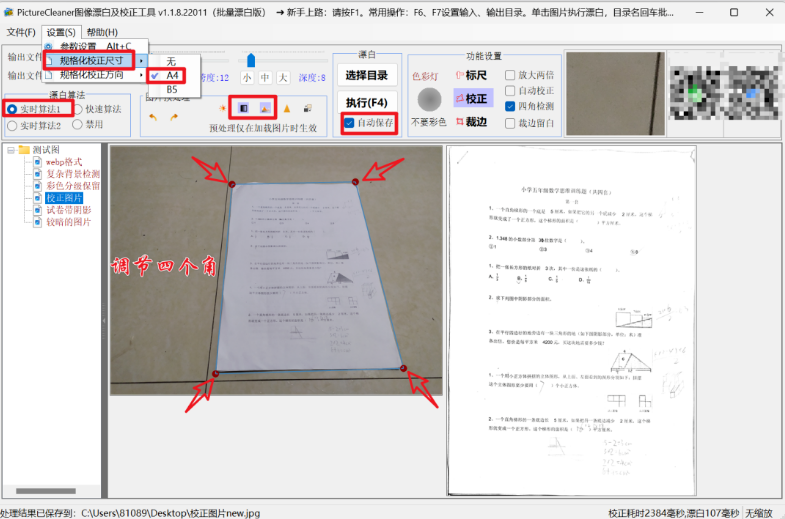Click the redo arrow icon
The width and height of the screenshot is (785, 519).
(x=174, y=117)
